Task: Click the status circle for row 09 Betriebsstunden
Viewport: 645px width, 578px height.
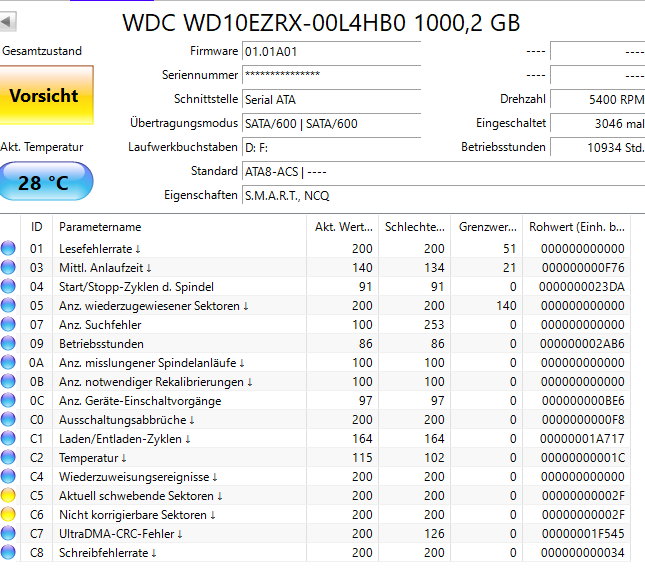Action: (x=8, y=344)
